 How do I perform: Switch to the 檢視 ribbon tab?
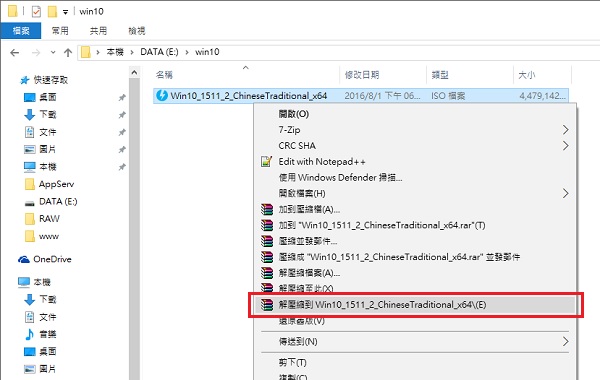tap(137, 31)
